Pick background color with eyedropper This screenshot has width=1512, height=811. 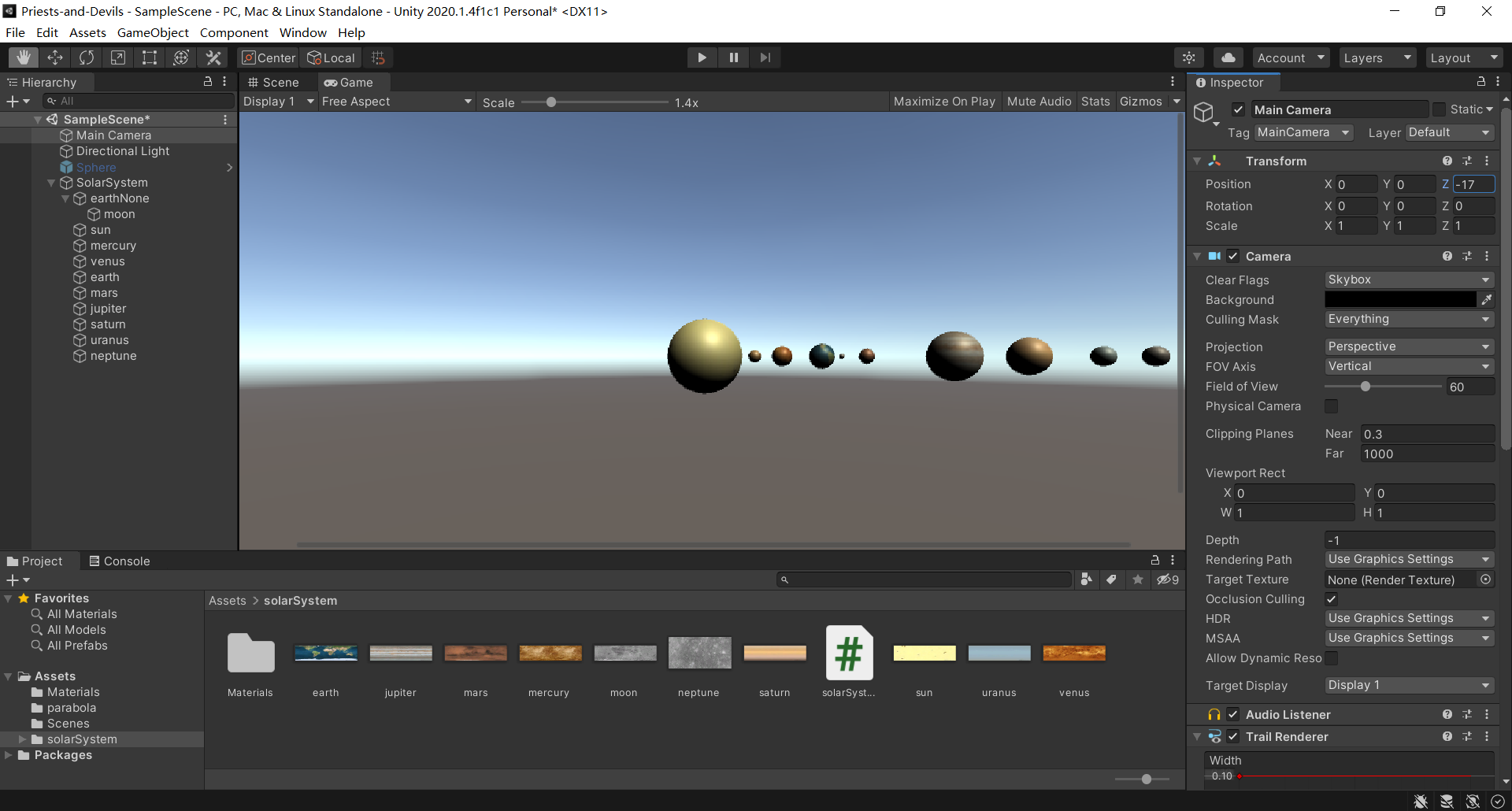click(1487, 299)
